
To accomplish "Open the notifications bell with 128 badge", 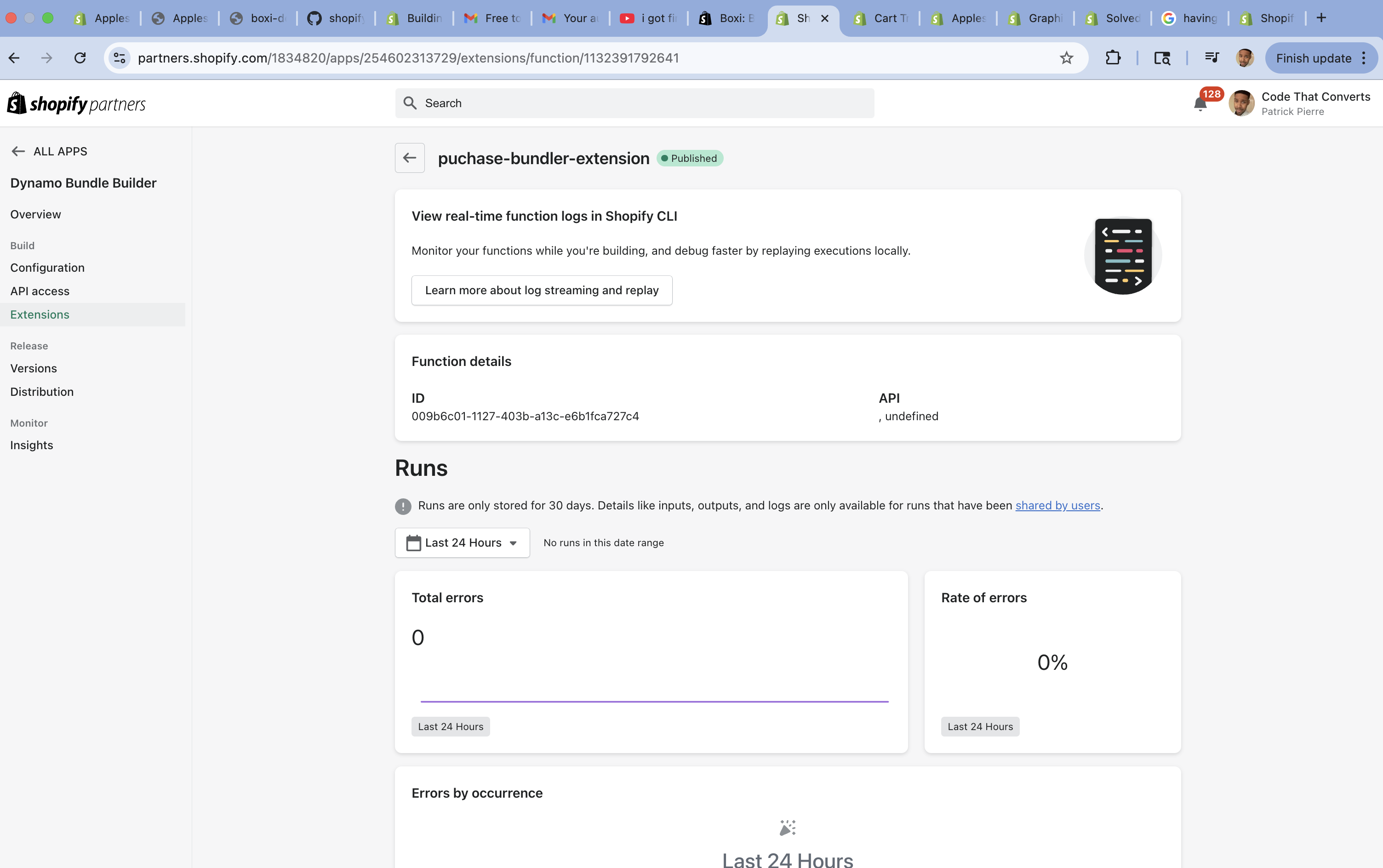I will pos(1200,104).
